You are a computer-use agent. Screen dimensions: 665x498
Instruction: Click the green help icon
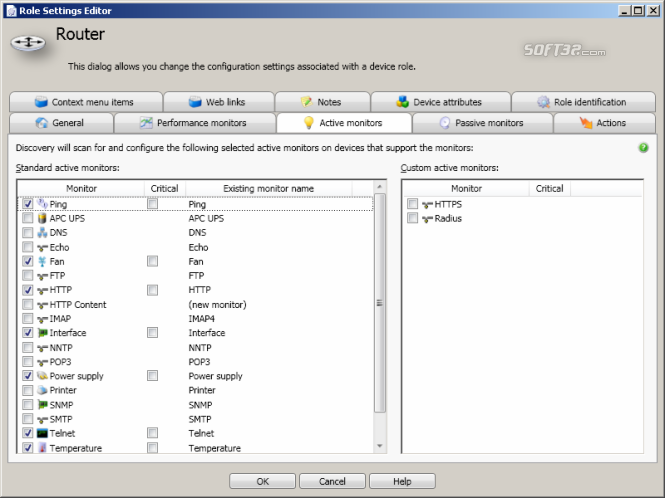(643, 148)
